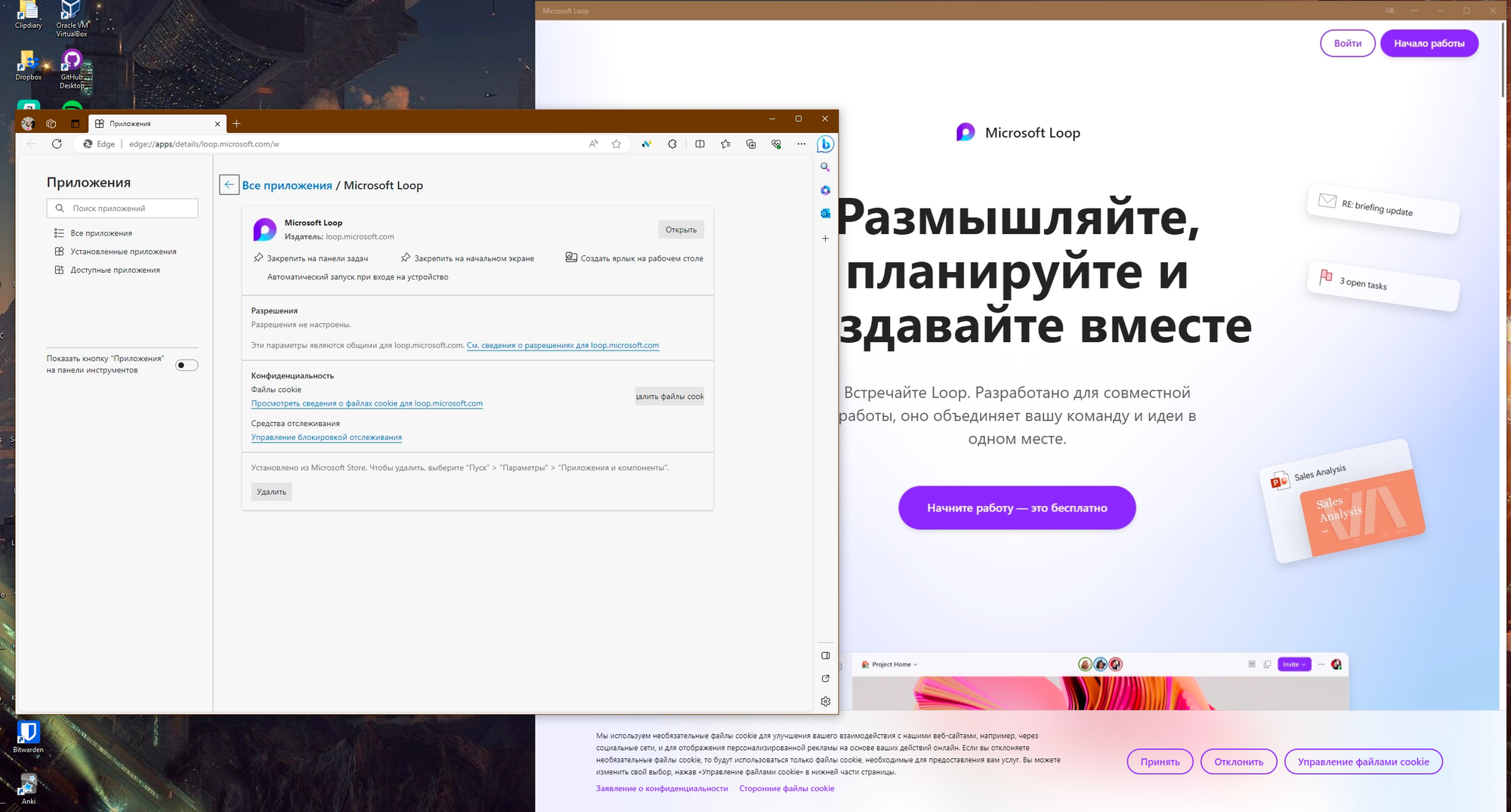1511x812 pixels.
Task: Add this page to favorites with the star
Action: (x=616, y=144)
